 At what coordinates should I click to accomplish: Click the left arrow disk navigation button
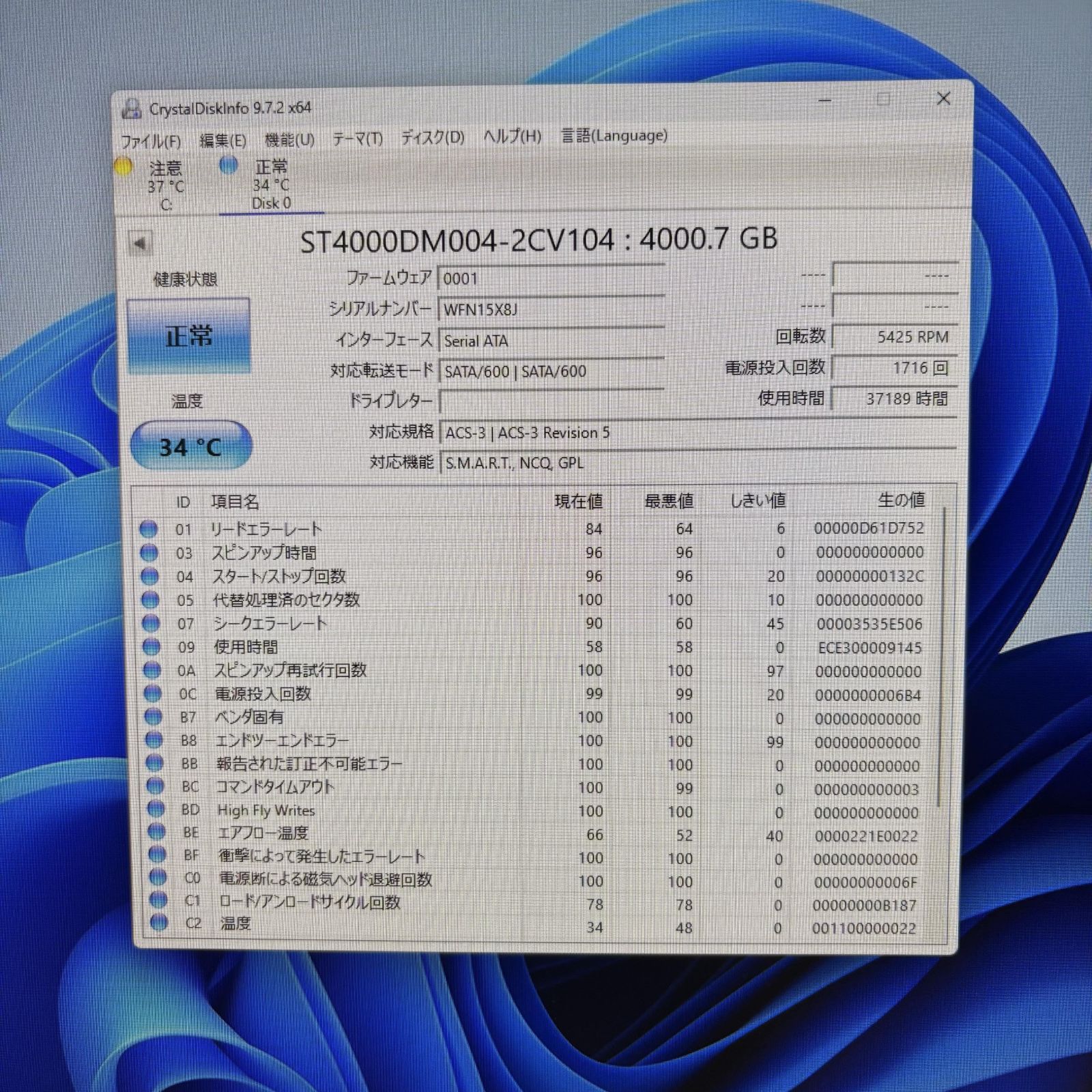[141, 243]
